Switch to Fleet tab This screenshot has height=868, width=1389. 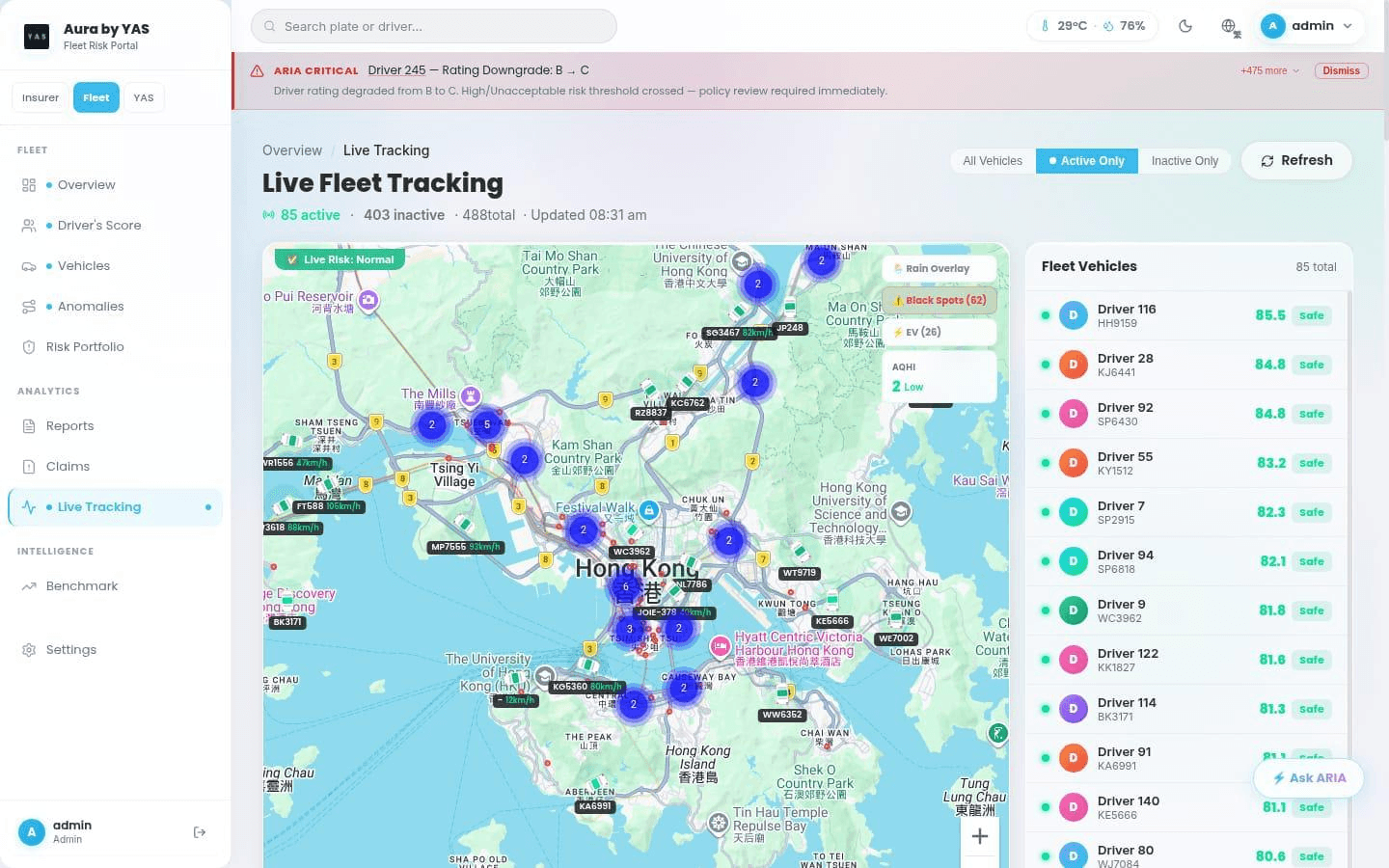click(96, 97)
